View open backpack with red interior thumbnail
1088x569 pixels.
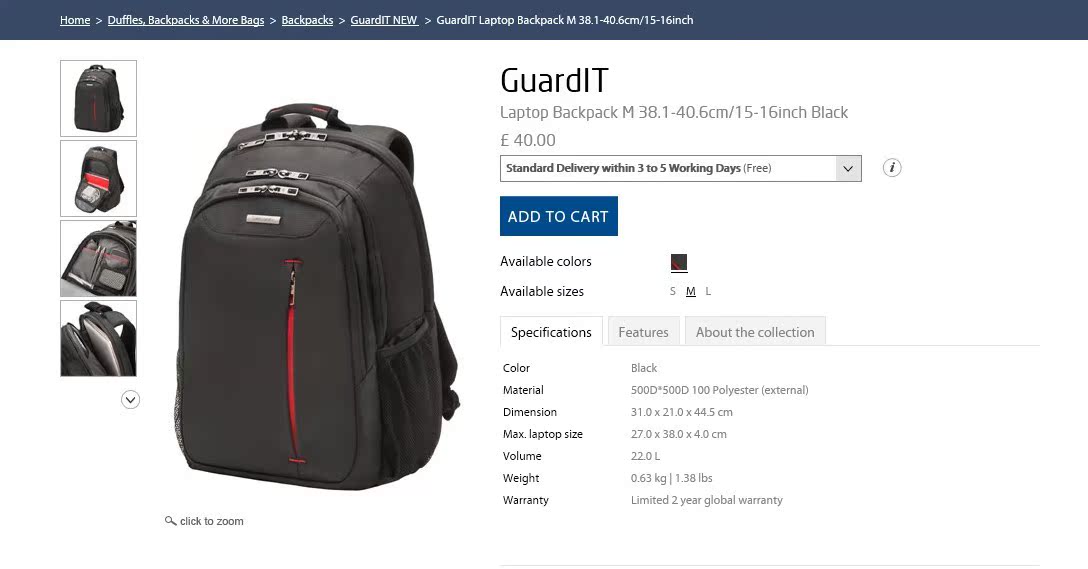(99, 178)
